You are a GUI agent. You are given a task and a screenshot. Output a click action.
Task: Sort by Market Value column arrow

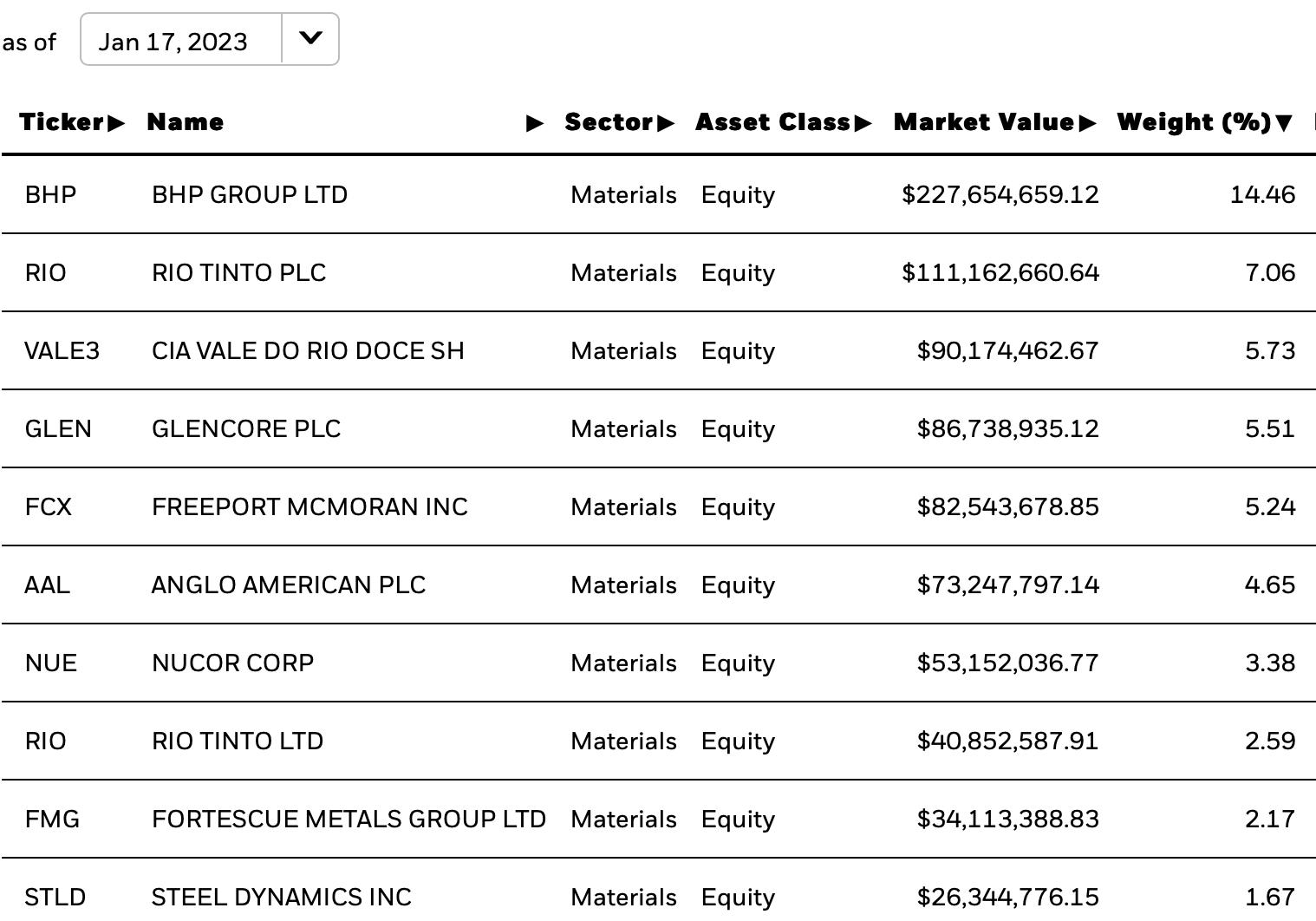1087,123
